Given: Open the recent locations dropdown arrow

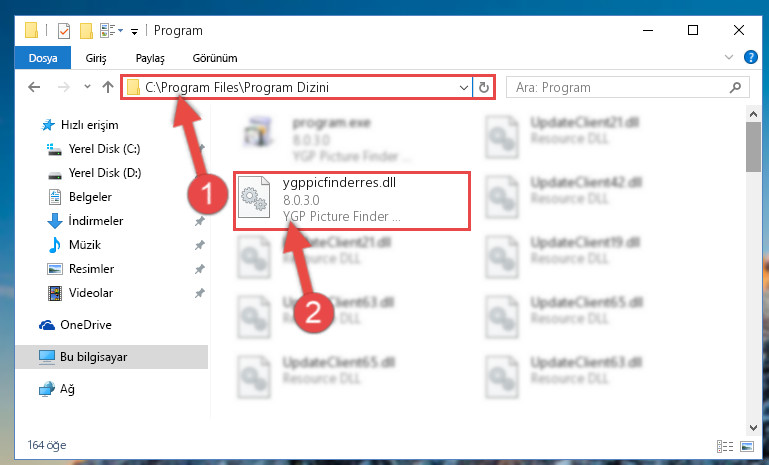Looking at the screenshot, I should 87,87.
